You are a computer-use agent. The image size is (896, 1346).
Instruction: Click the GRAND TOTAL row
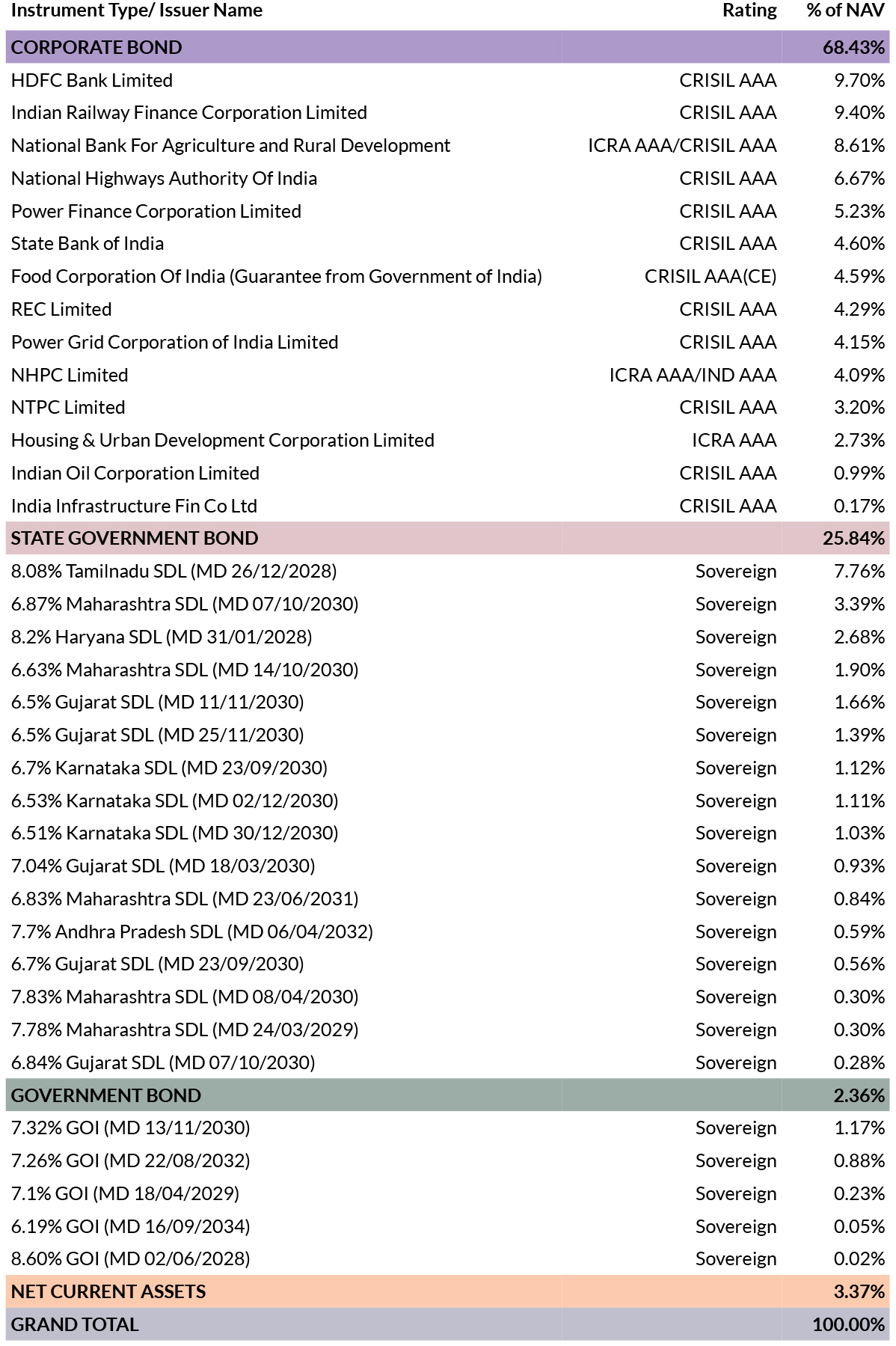75,1324
